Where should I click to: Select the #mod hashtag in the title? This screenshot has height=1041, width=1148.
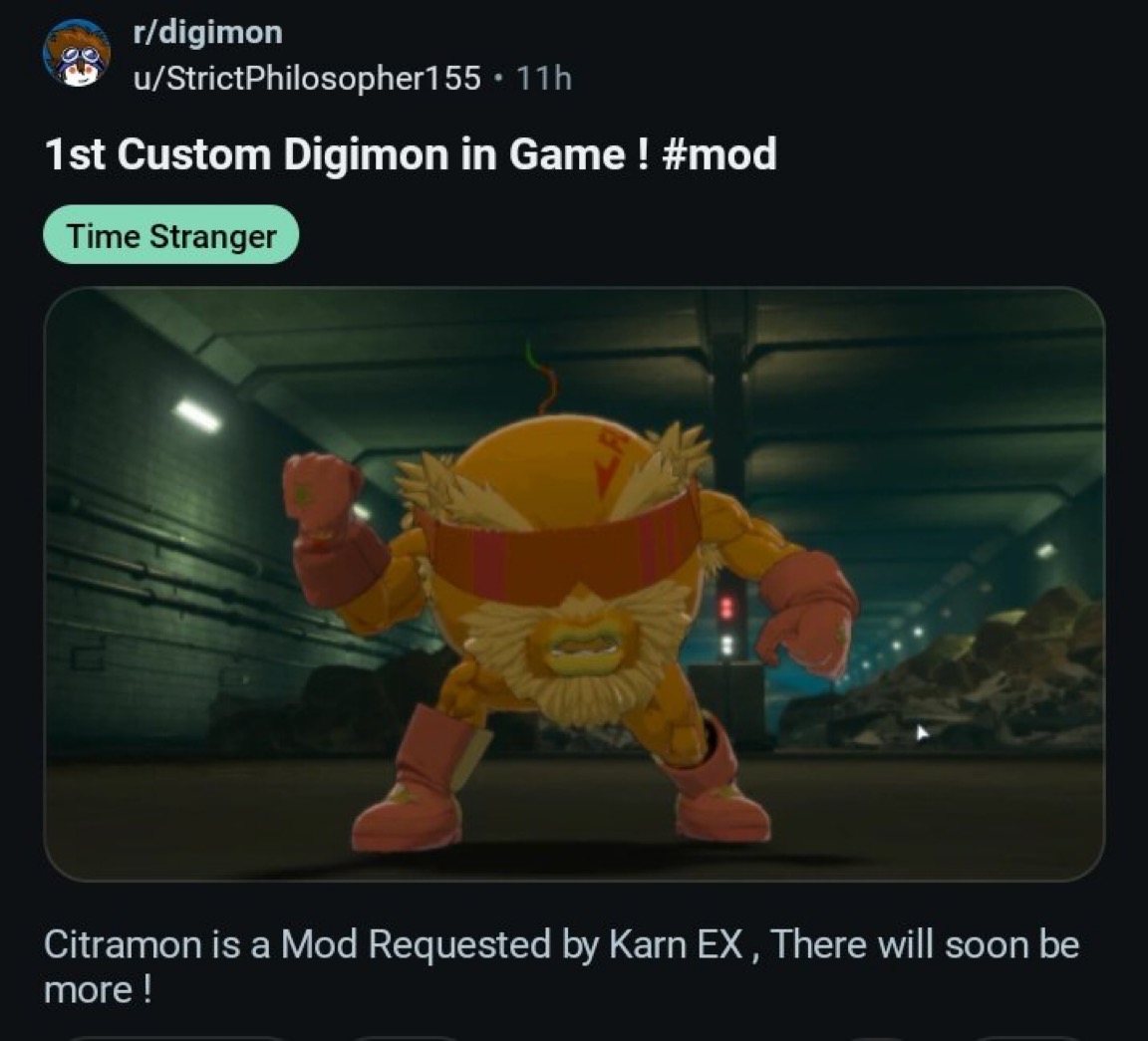[718, 154]
